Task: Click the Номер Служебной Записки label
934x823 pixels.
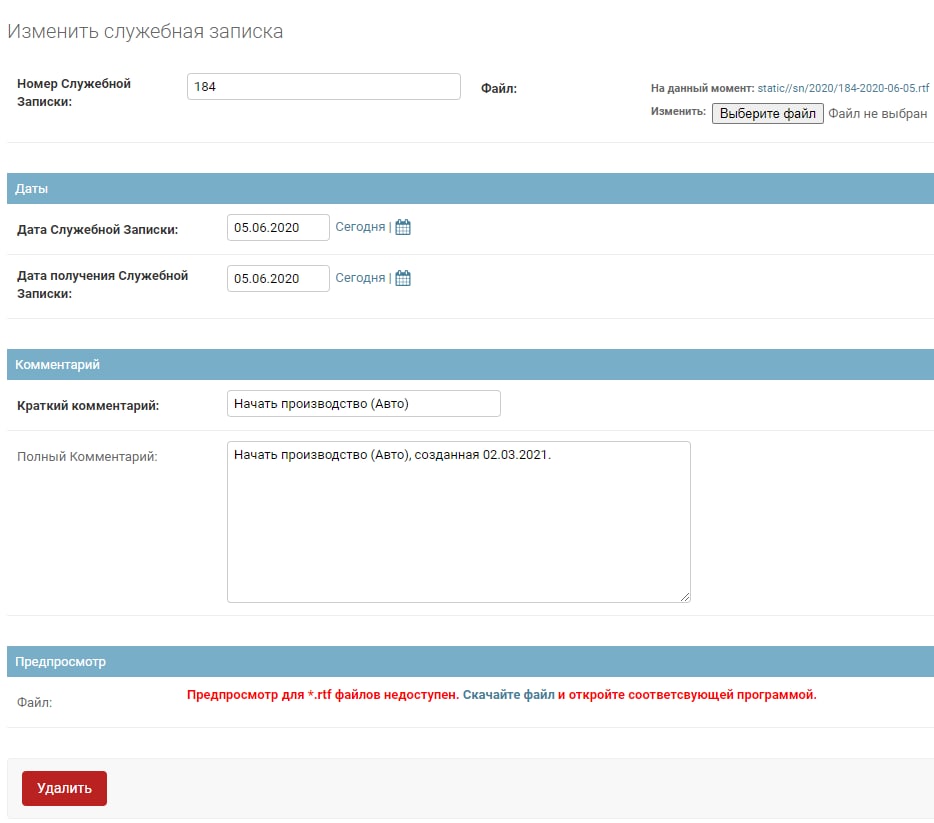Action: [74, 92]
